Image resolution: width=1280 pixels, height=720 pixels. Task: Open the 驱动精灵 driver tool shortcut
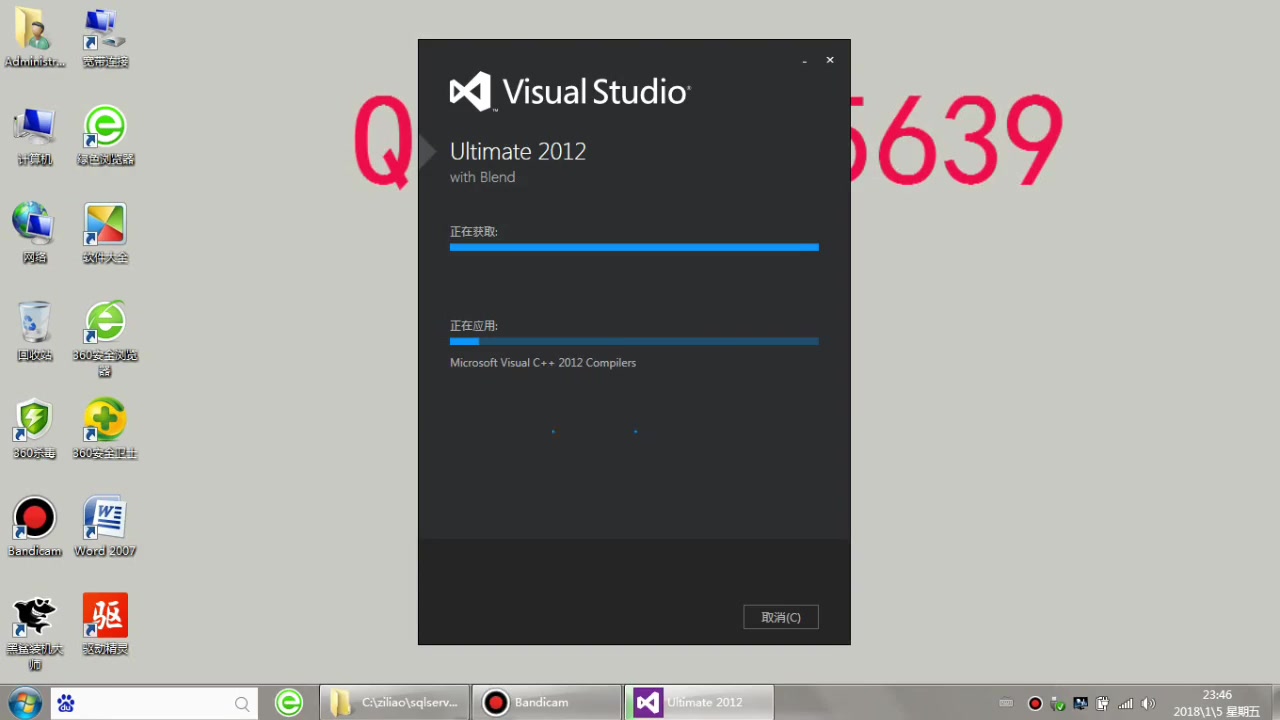pos(105,624)
